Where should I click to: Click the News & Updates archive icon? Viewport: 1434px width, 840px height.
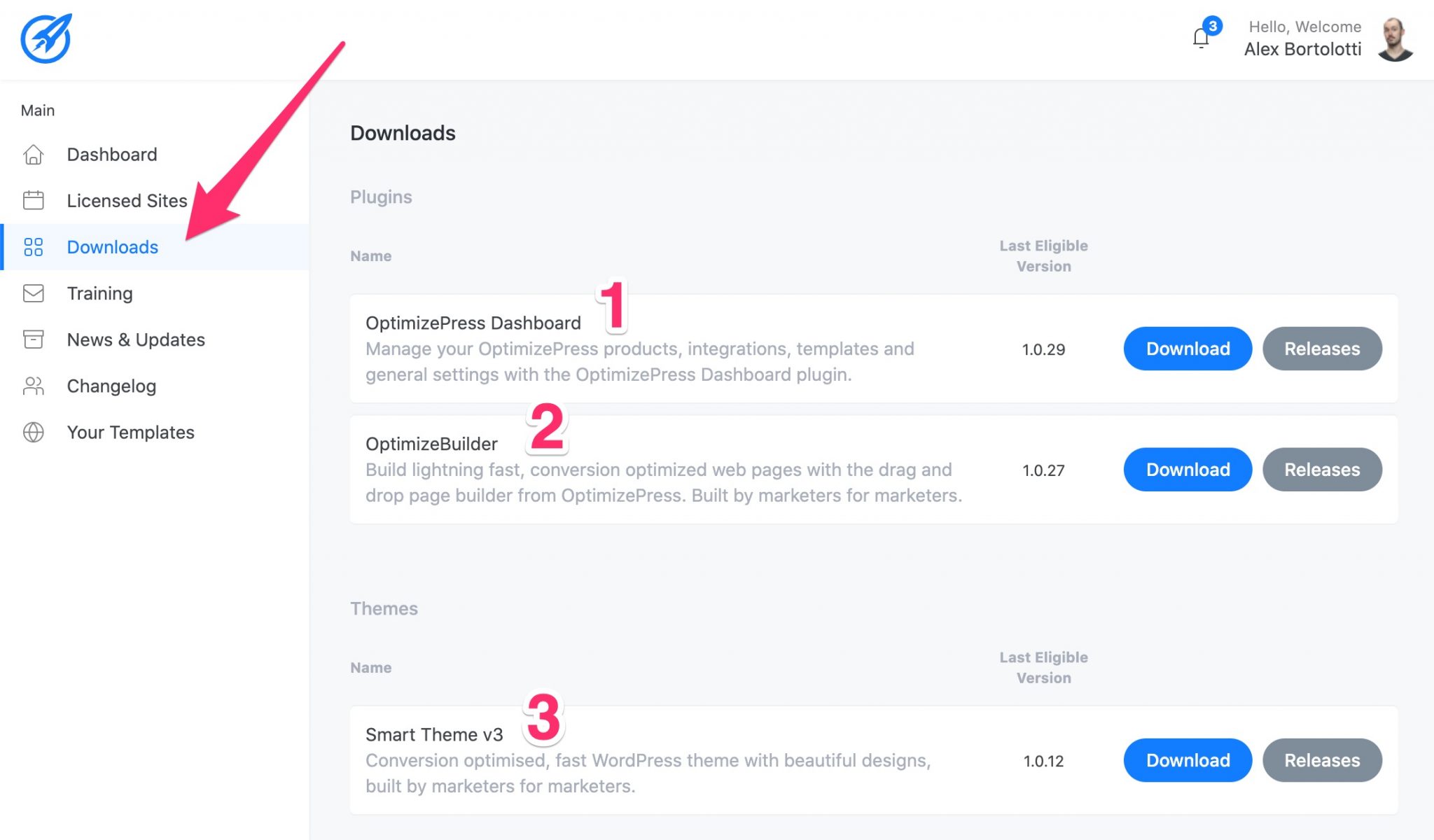(x=34, y=339)
